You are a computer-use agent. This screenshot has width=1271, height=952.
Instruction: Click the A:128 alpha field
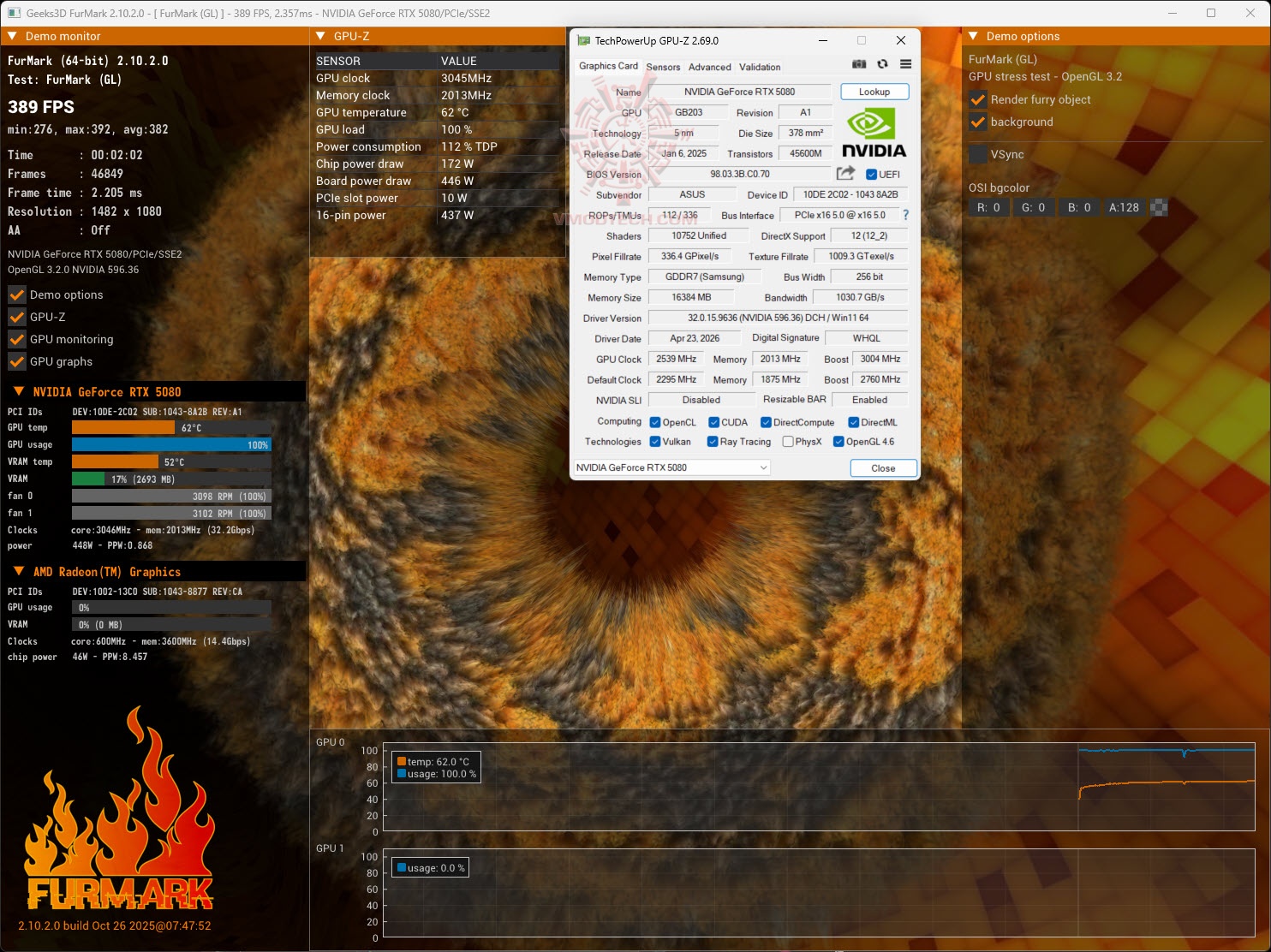pyautogui.click(x=1125, y=207)
